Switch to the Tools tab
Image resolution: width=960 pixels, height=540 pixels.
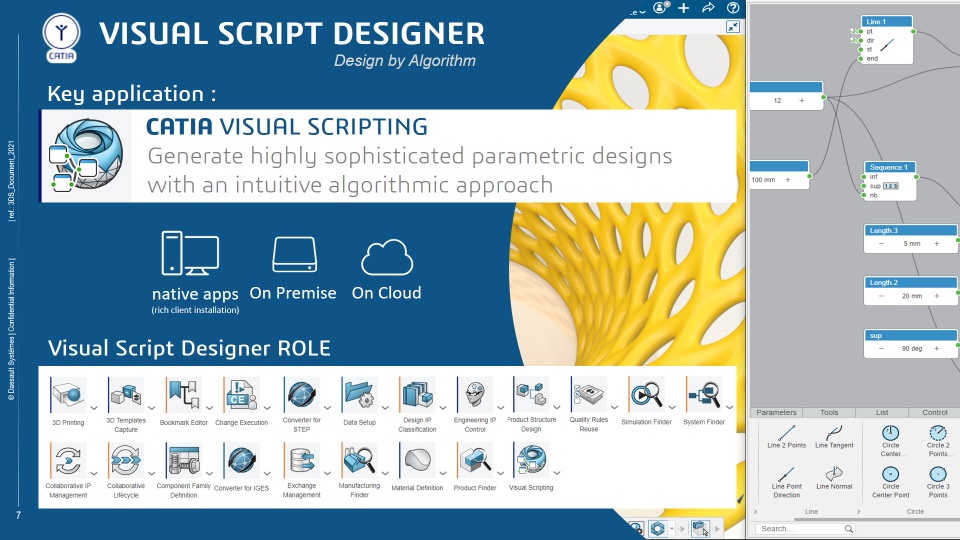(x=829, y=413)
